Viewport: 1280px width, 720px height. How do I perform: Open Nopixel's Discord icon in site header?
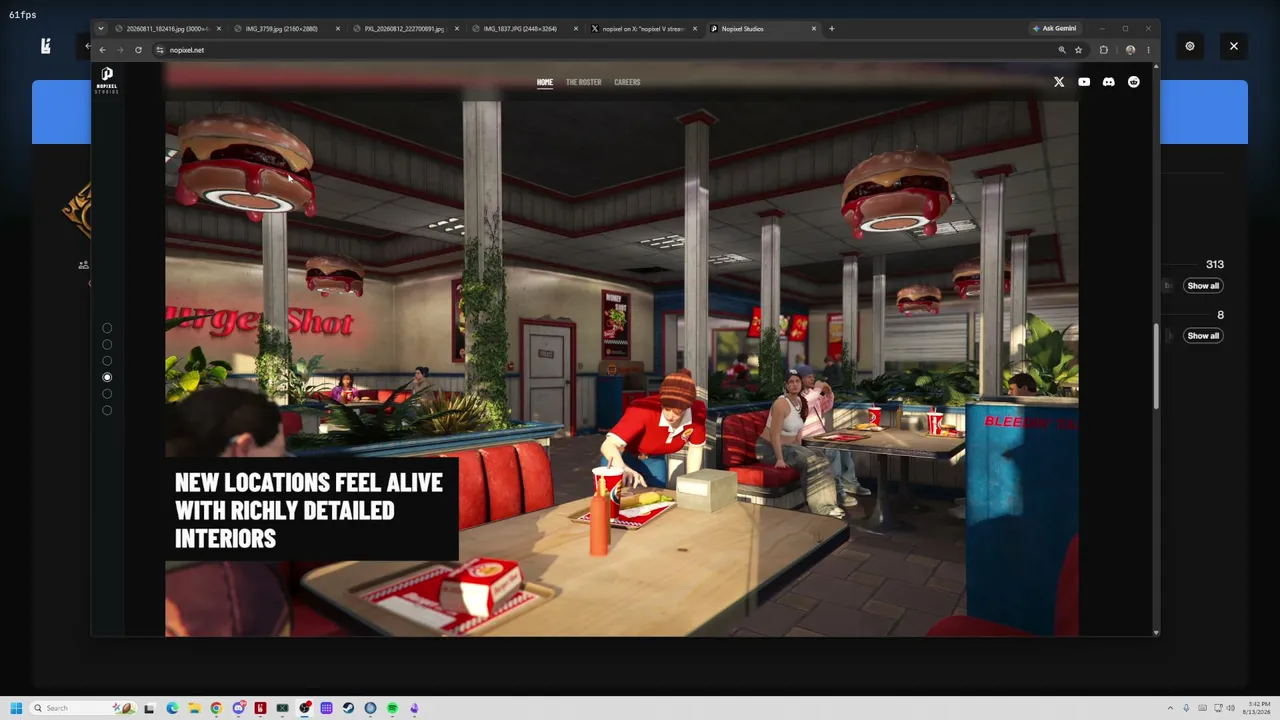(1109, 82)
